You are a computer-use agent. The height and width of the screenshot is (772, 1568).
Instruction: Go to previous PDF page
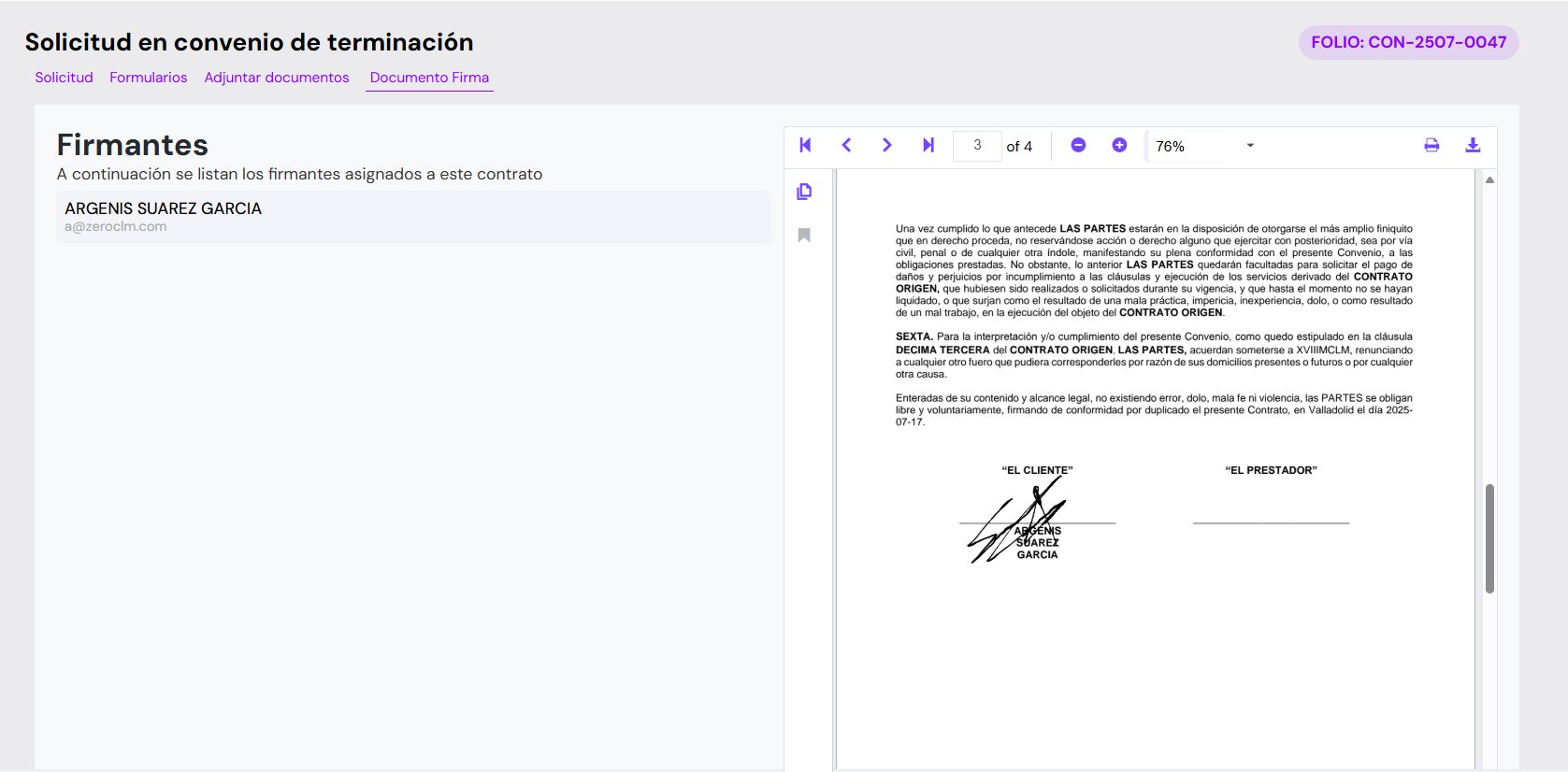(x=846, y=145)
